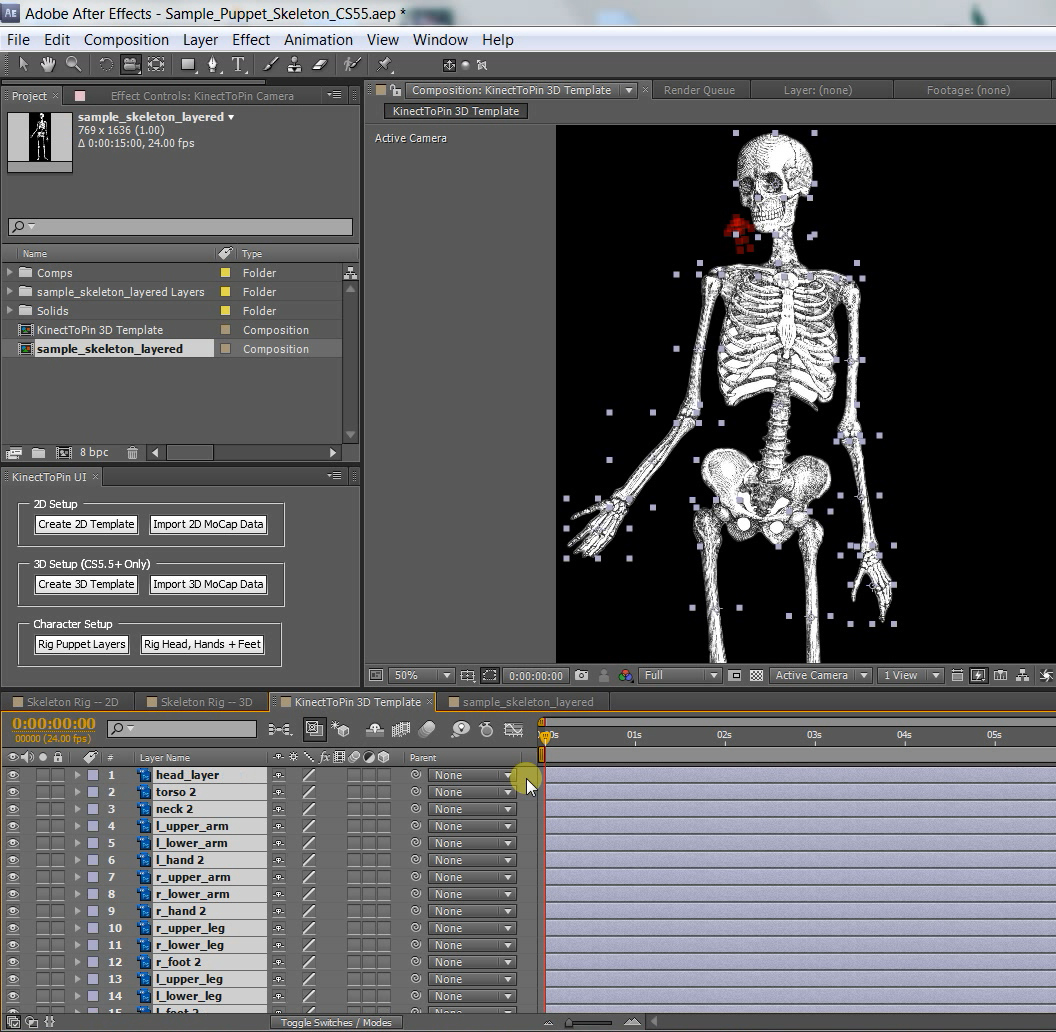The width and height of the screenshot is (1056, 1032).
Task: Click the new composition icon in Project panel
Action: click(63, 453)
